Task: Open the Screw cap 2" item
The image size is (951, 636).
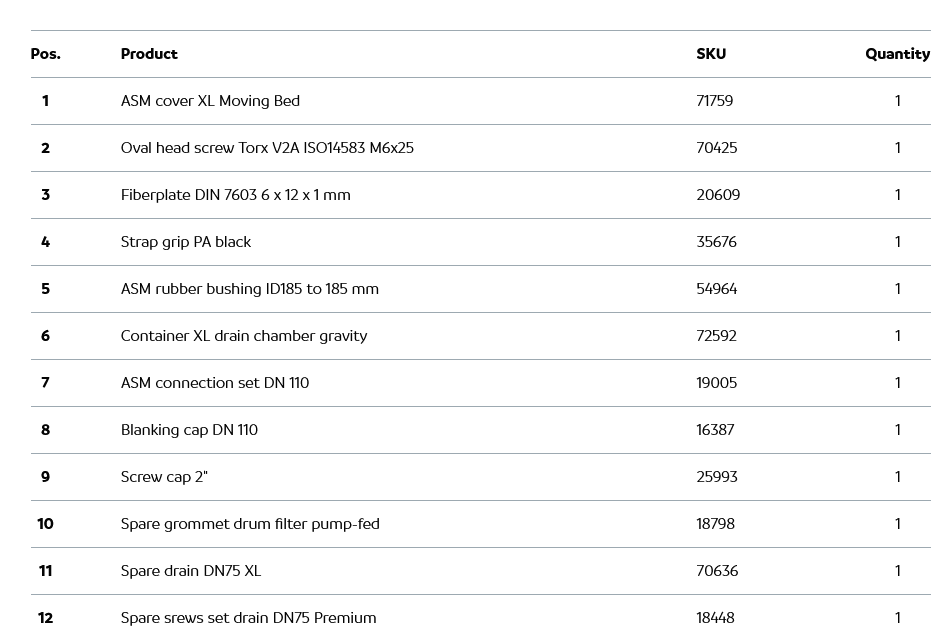Action: (x=164, y=477)
